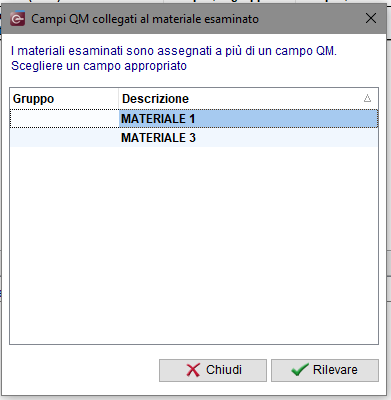Click the Chiudi button
The width and height of the screenshot is (391, 400).
213,370
